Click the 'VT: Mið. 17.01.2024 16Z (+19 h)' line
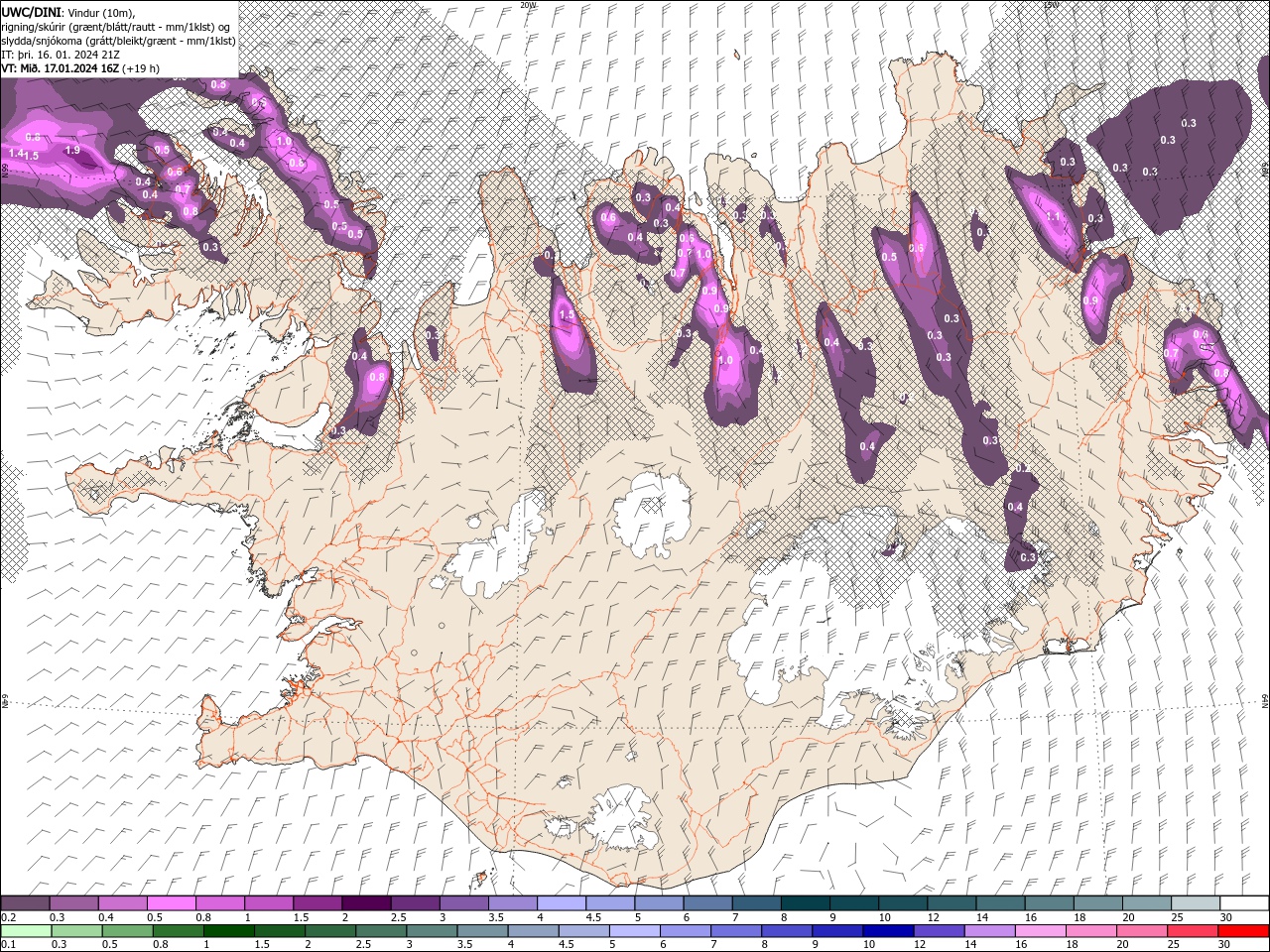 click(x=80, y=68)
